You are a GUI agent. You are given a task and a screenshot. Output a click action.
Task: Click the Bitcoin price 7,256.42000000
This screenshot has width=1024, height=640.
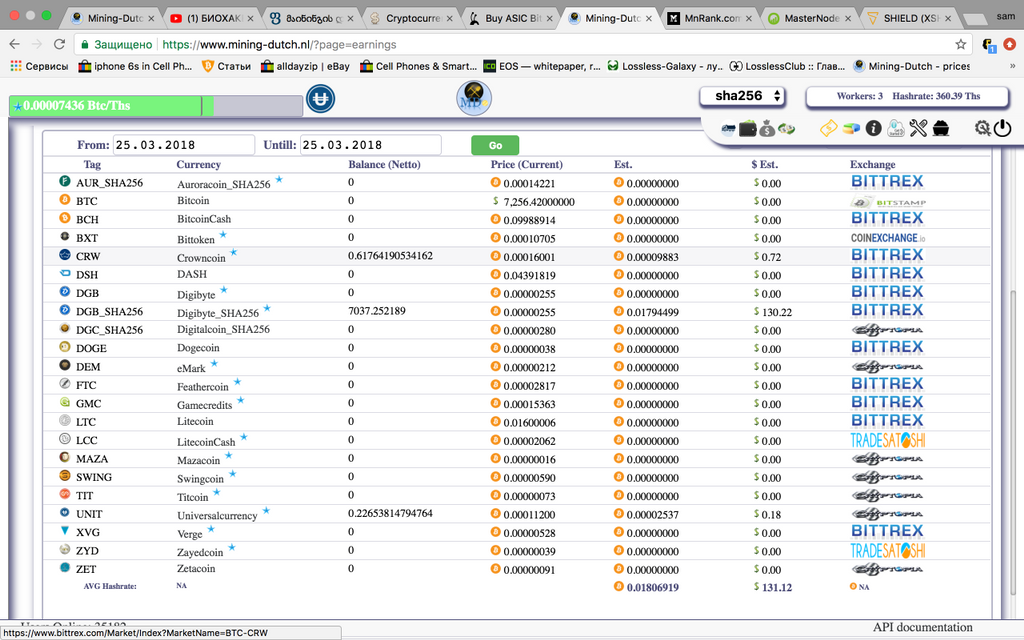click(539, 202)
